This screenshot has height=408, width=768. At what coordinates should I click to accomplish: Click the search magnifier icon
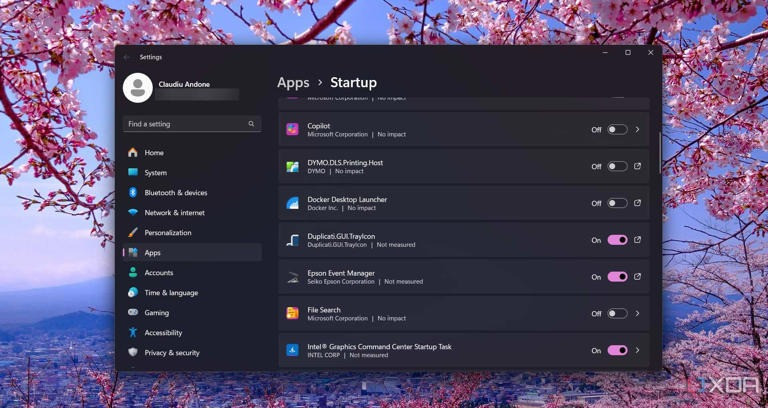click(x=251, y=124)
